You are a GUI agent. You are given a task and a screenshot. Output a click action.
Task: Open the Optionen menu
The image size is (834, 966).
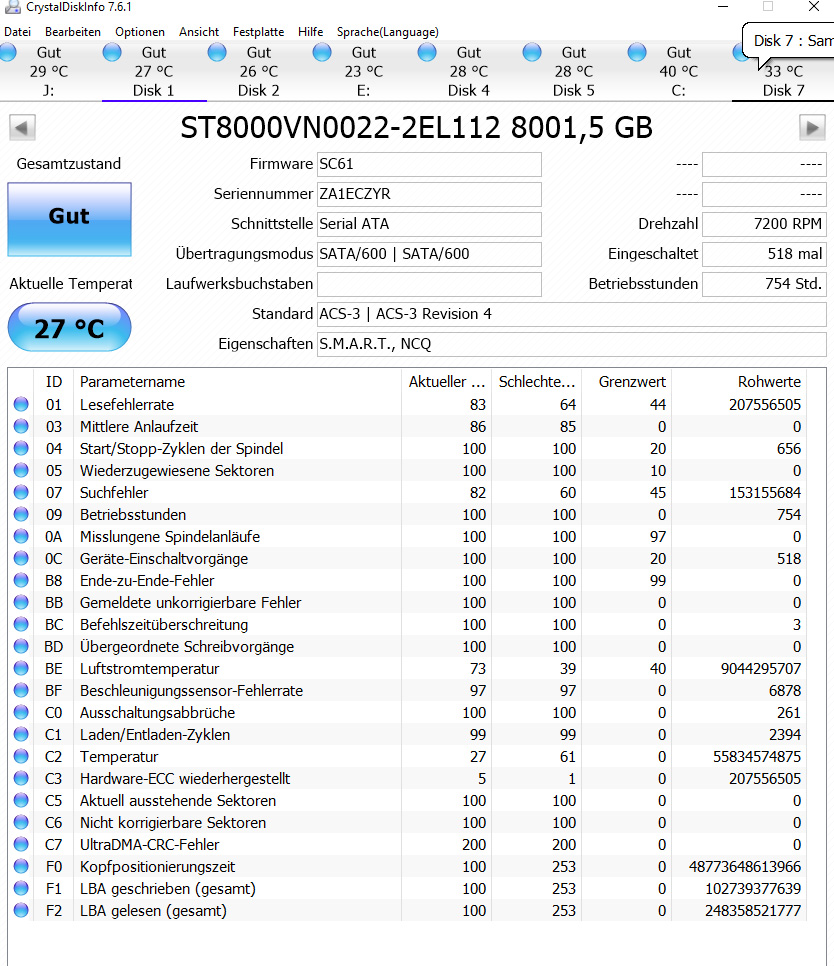140,32
